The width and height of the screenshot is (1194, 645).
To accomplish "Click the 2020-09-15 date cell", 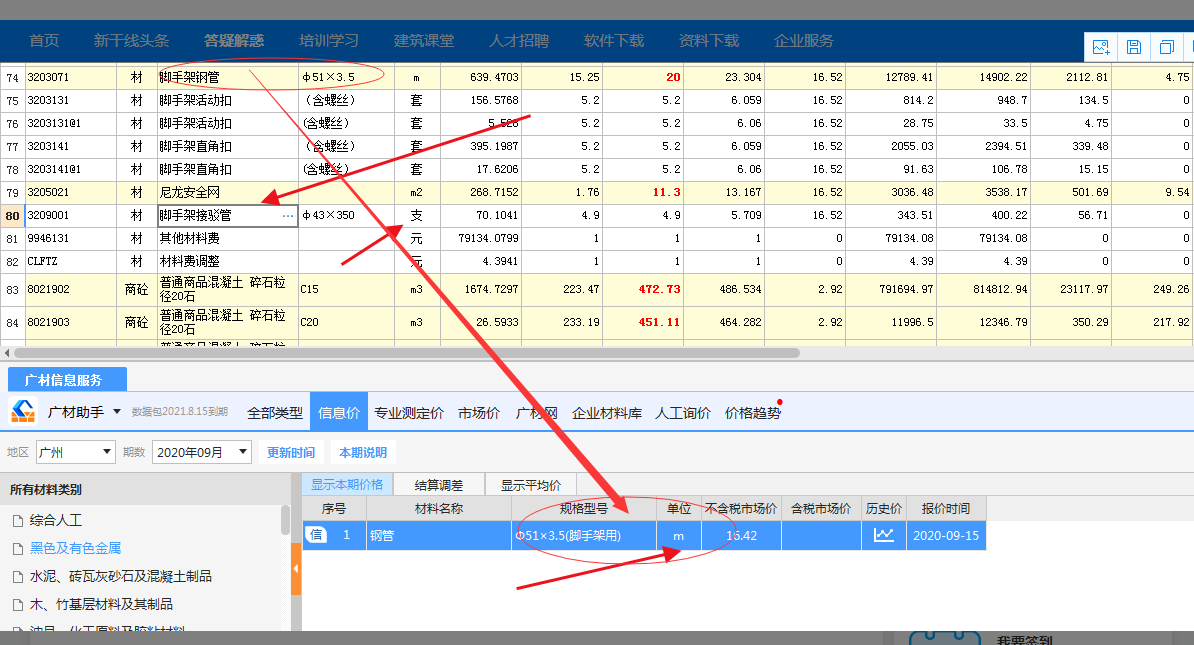I will [x=946, y=535].
